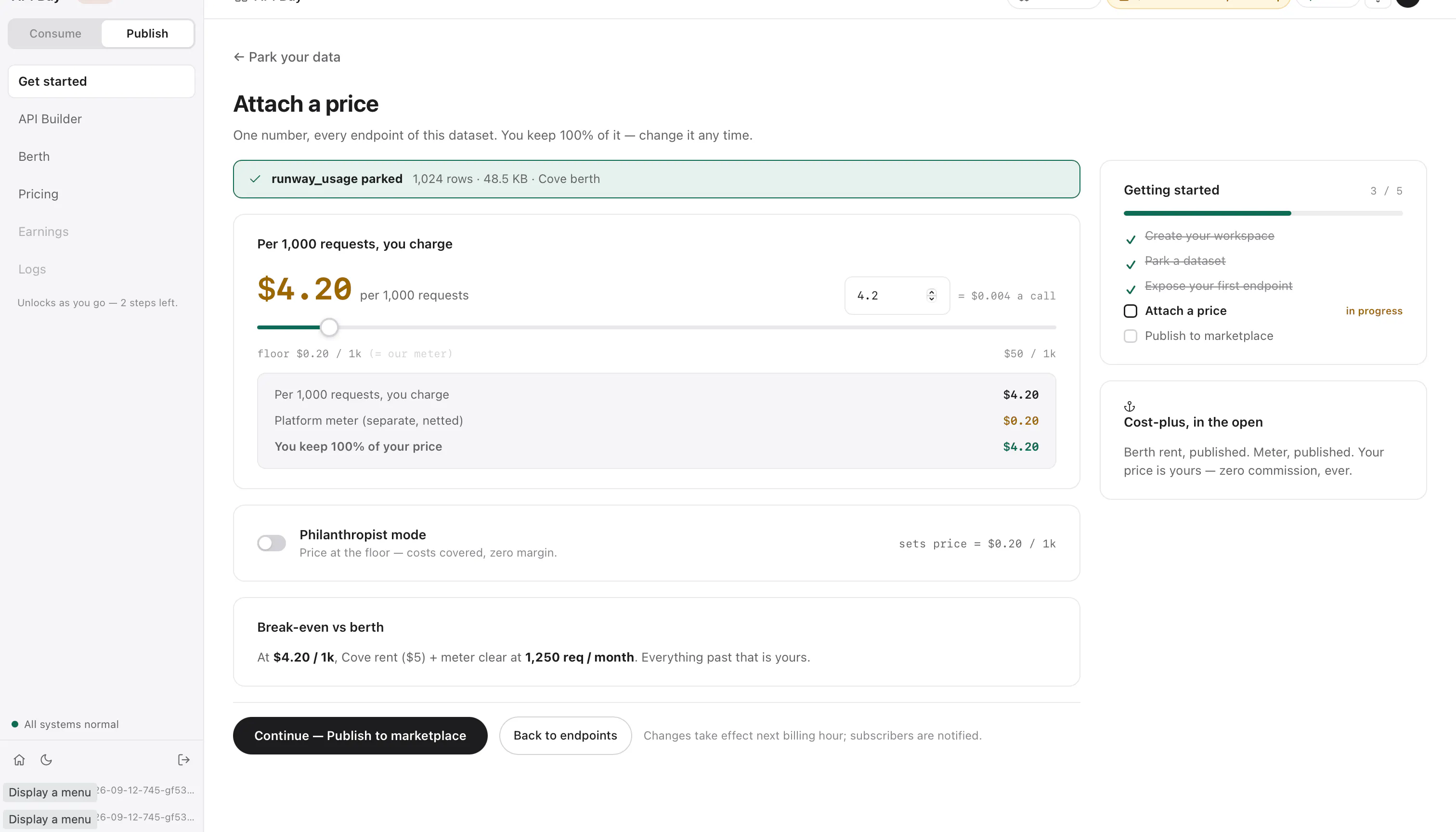
Task: Switch to the Consume tab
Action: pos(55,34)
